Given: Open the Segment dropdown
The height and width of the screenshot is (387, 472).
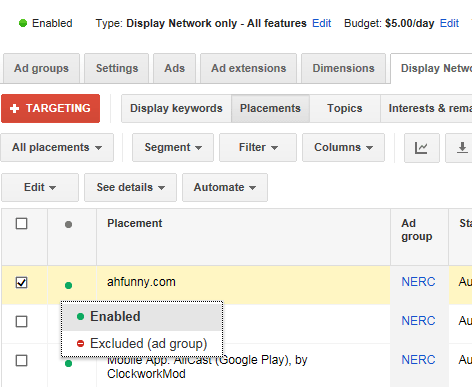Looking at the screenshot, I should point(173,148).
